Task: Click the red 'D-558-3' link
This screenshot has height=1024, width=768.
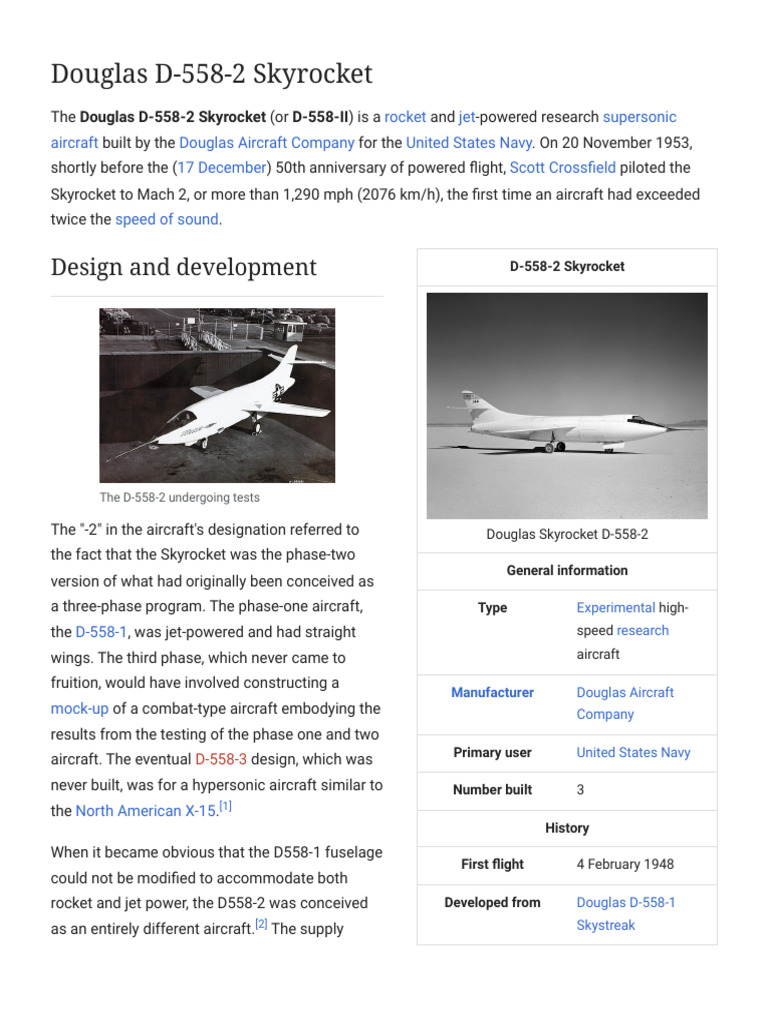Action: 221,760
